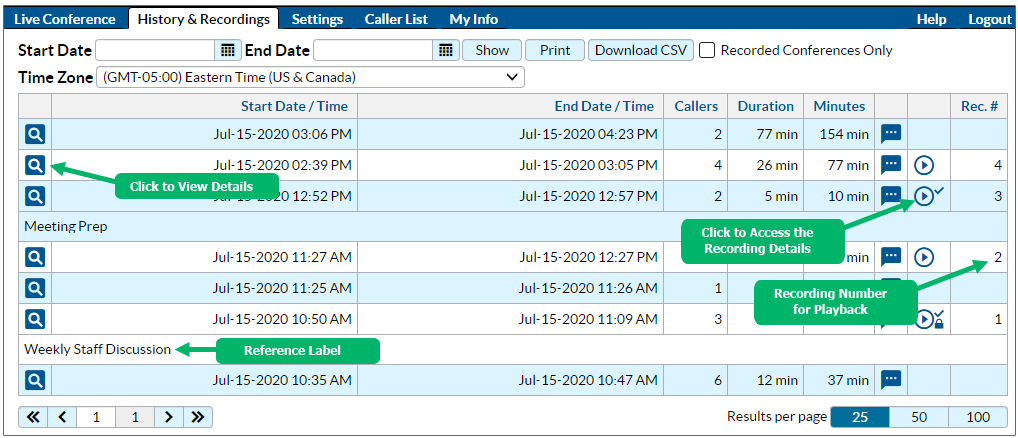Open the Caller List tab
Image resolution: width=1018 pixels, height=438 pixels.
point(394,19)
